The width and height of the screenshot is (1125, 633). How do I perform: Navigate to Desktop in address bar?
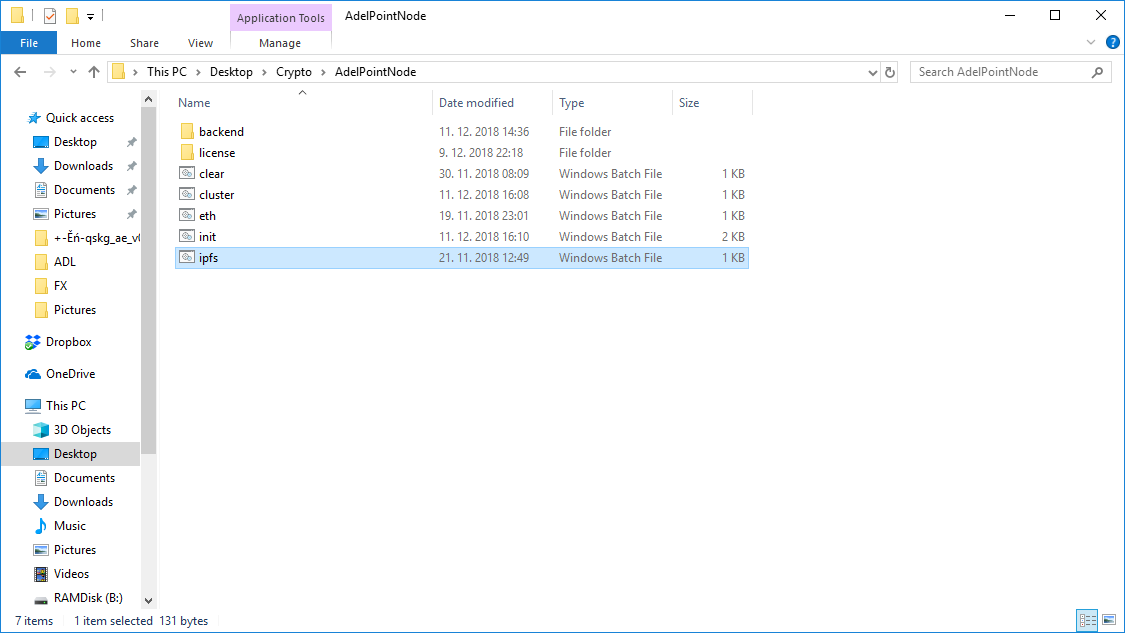pyautogui.click(x=231, y=72)
